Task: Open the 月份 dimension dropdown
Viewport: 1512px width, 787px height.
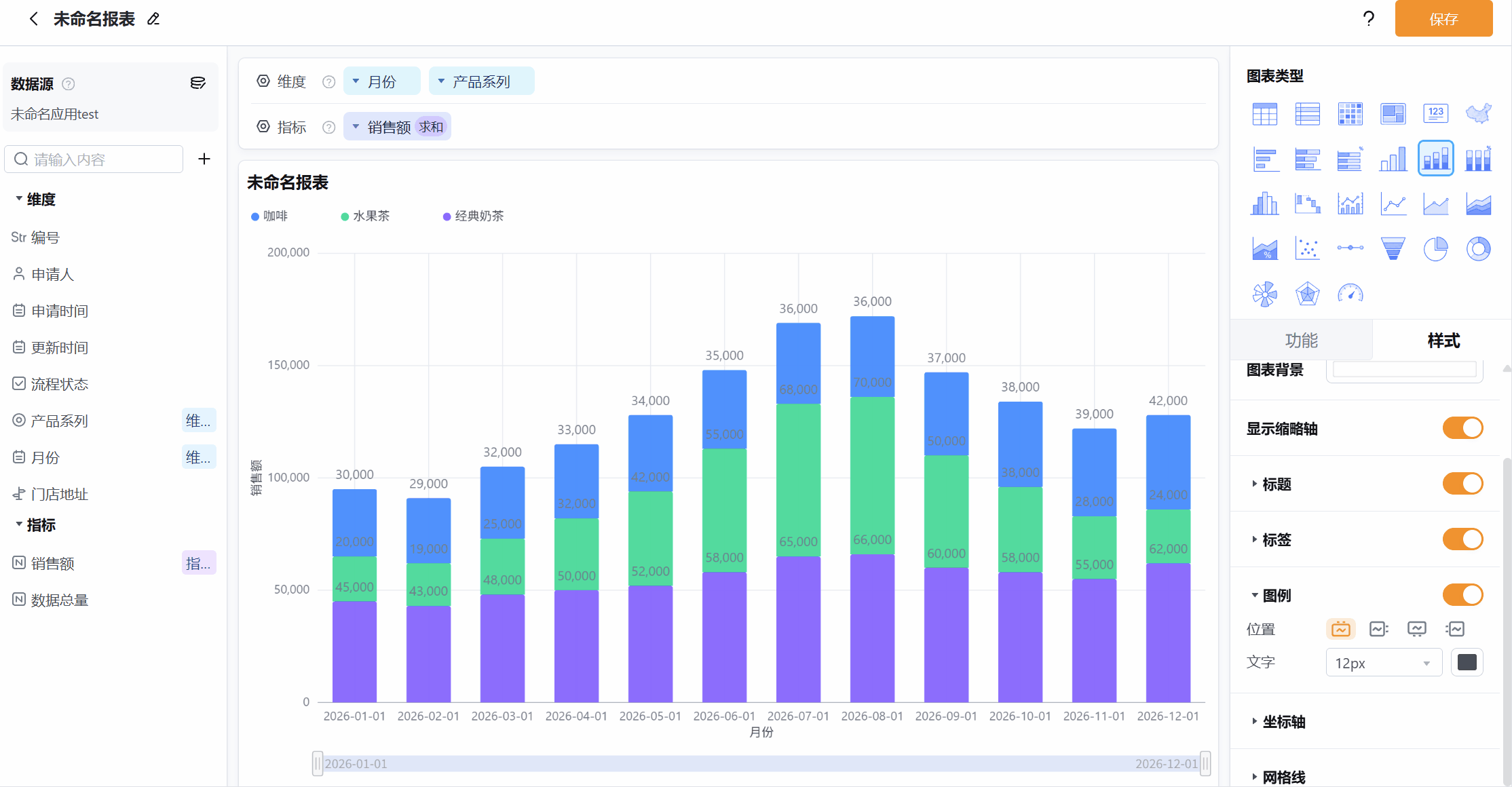Action: pyautogui.click(x=382, y=81)
